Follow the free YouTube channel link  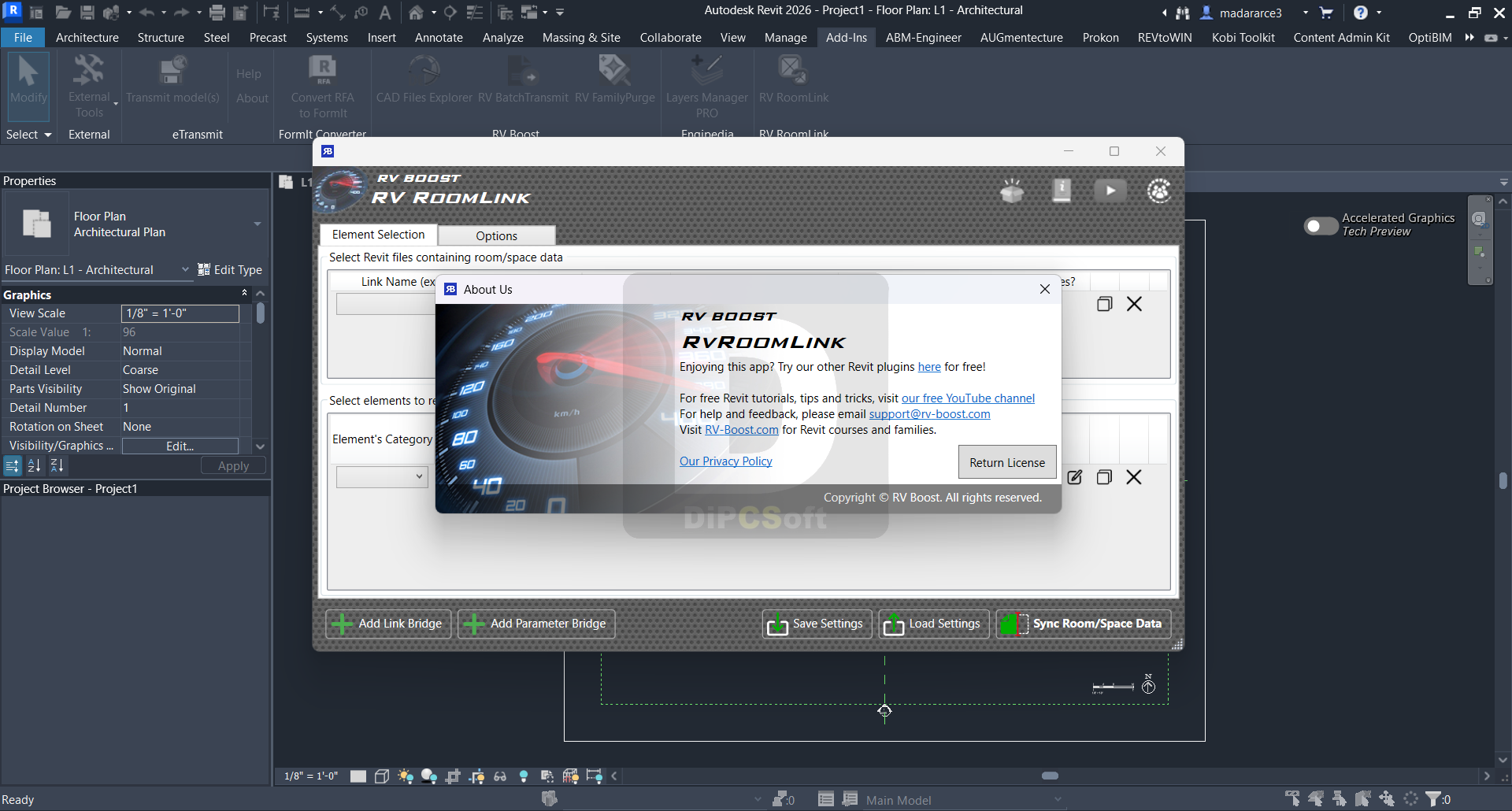968,398
